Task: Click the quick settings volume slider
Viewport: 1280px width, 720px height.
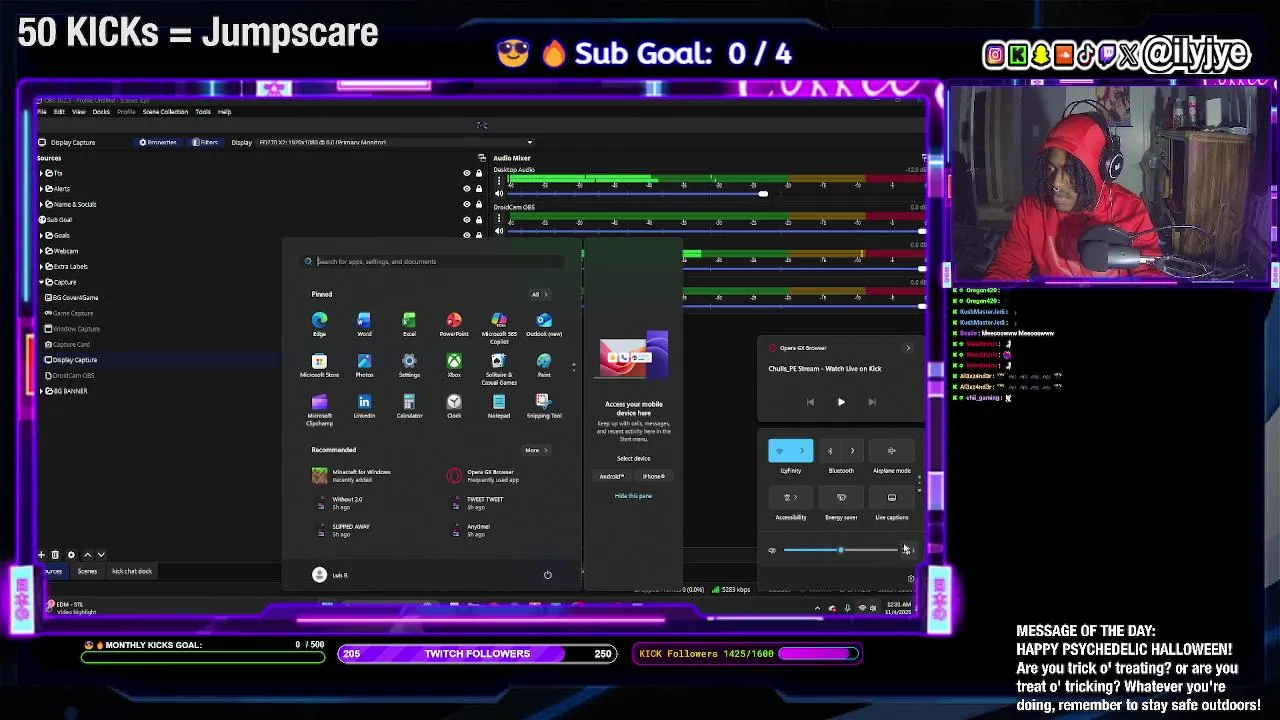Action: click(x=841, y=550)
